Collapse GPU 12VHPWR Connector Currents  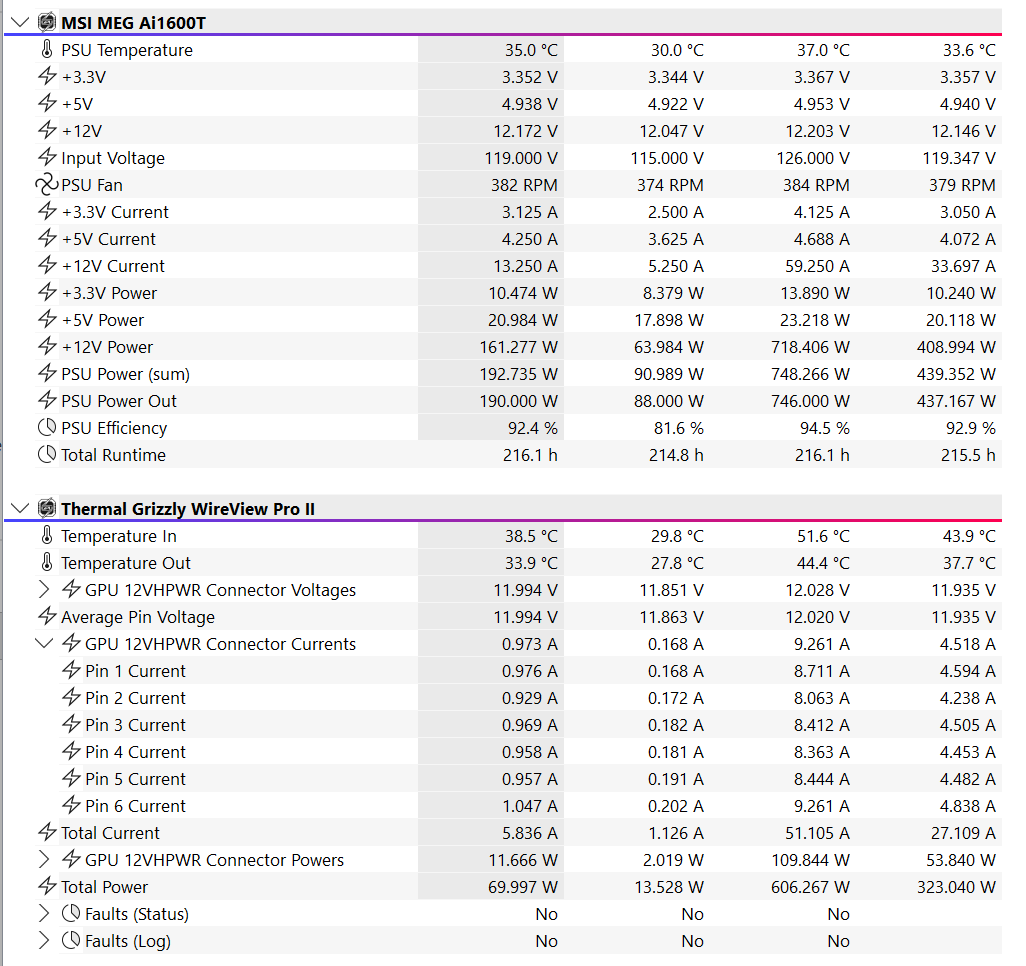(43, 644)
